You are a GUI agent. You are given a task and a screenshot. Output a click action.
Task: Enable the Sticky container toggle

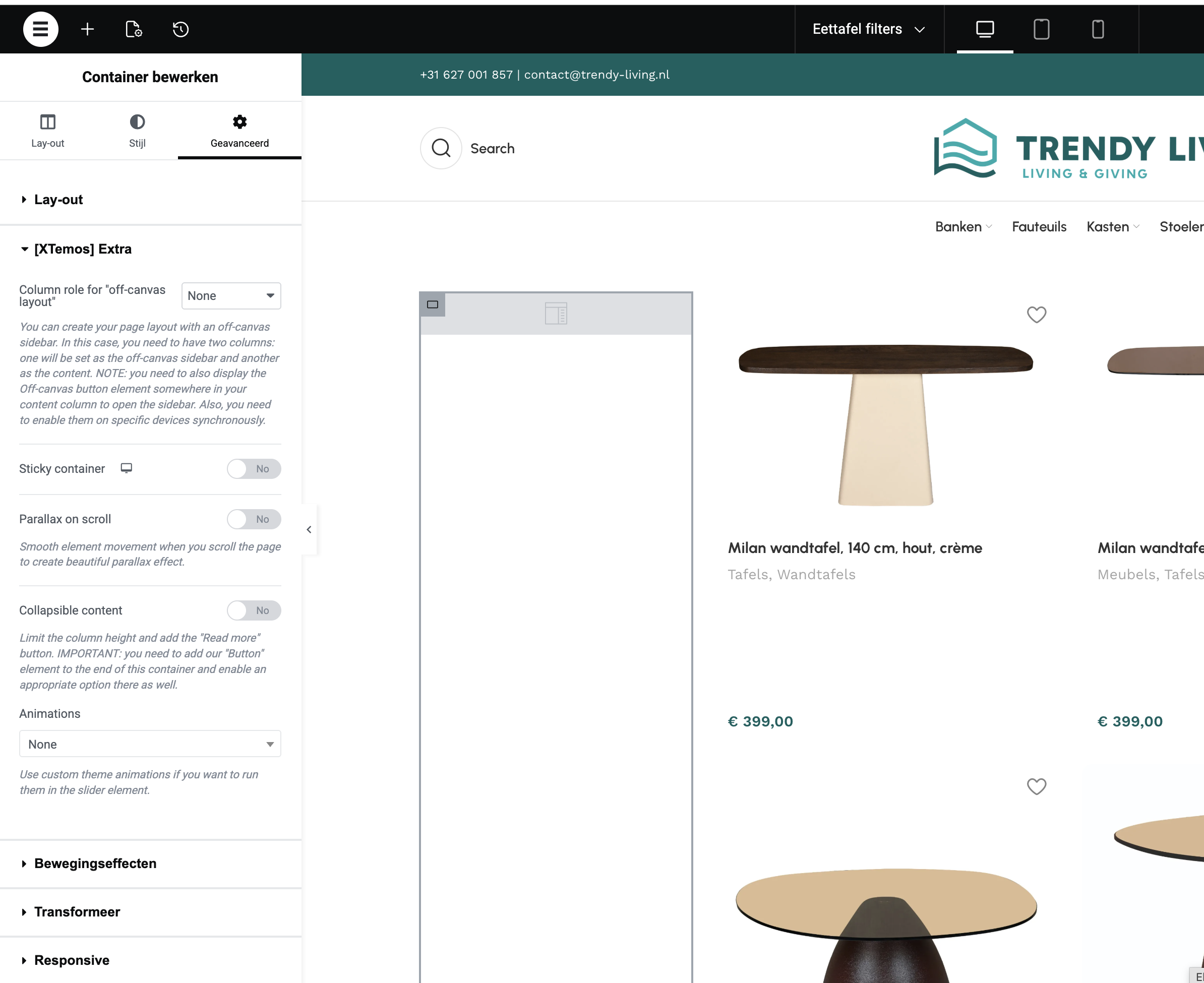[253, 469]
